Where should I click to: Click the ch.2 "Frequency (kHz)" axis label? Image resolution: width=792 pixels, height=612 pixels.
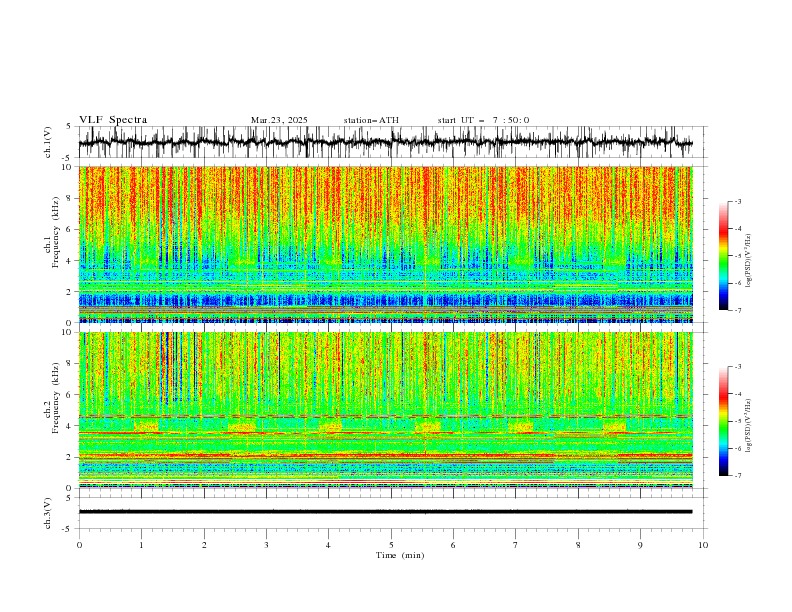(55, 398)
